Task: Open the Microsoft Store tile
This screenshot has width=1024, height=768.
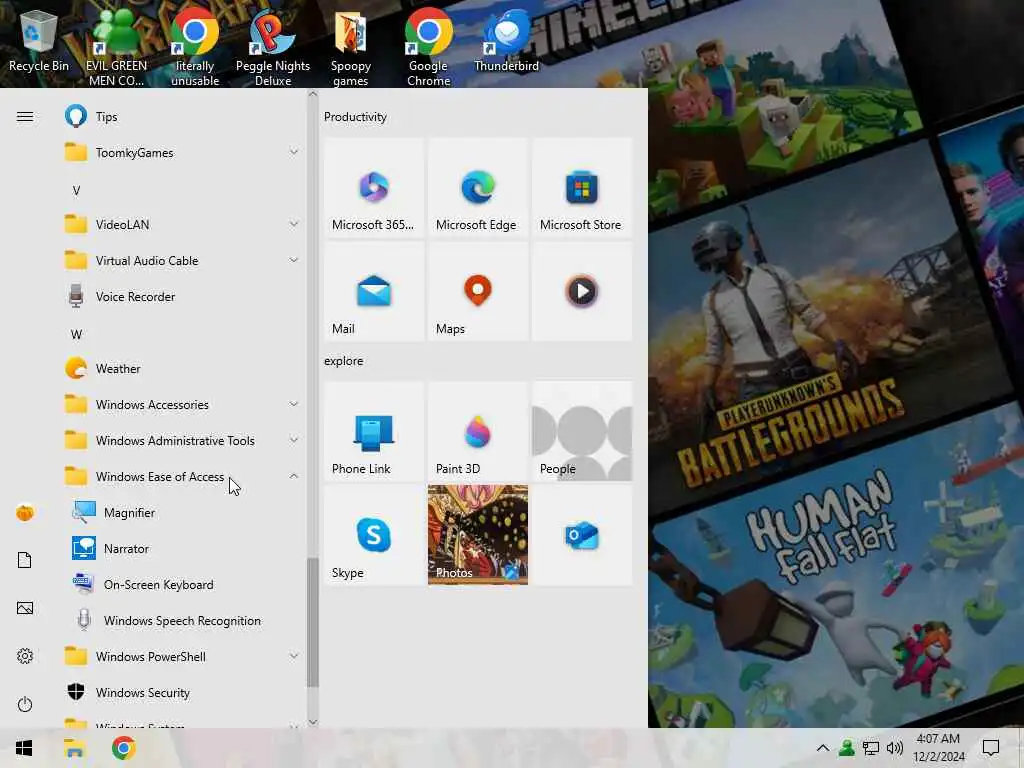Action: (581, 188)
